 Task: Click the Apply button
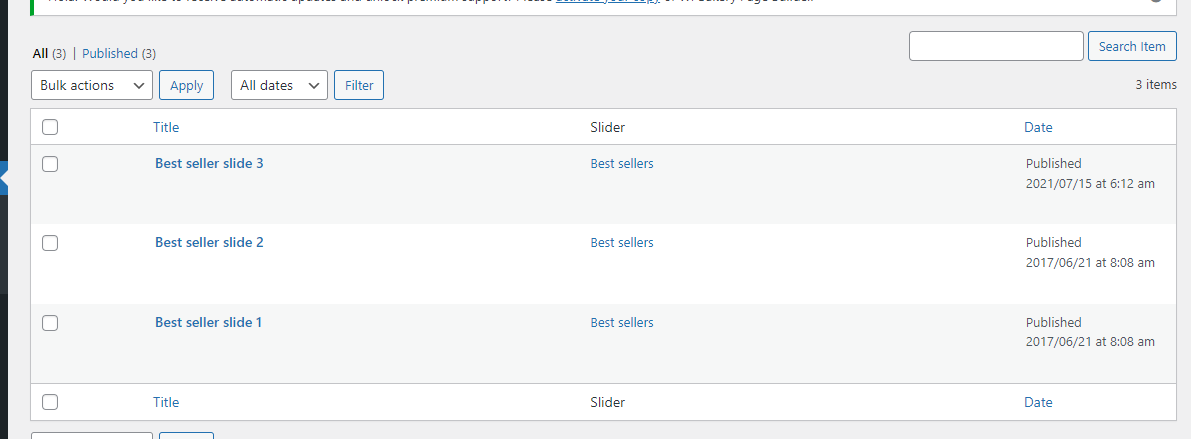tap(186, 86)
